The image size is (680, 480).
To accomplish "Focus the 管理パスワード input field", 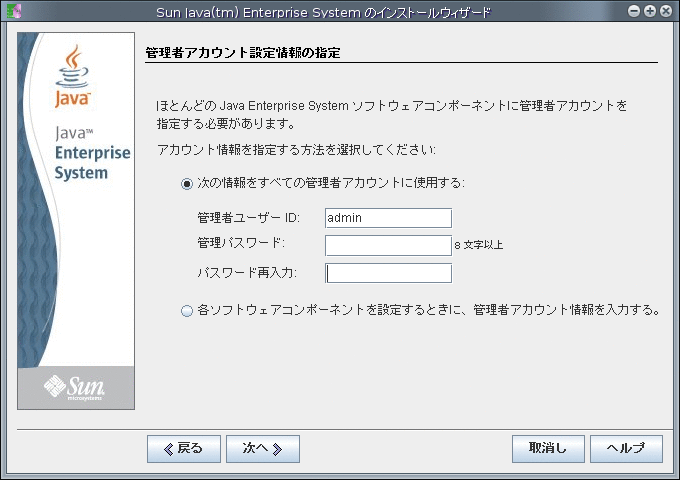I will tap(388, 245).
